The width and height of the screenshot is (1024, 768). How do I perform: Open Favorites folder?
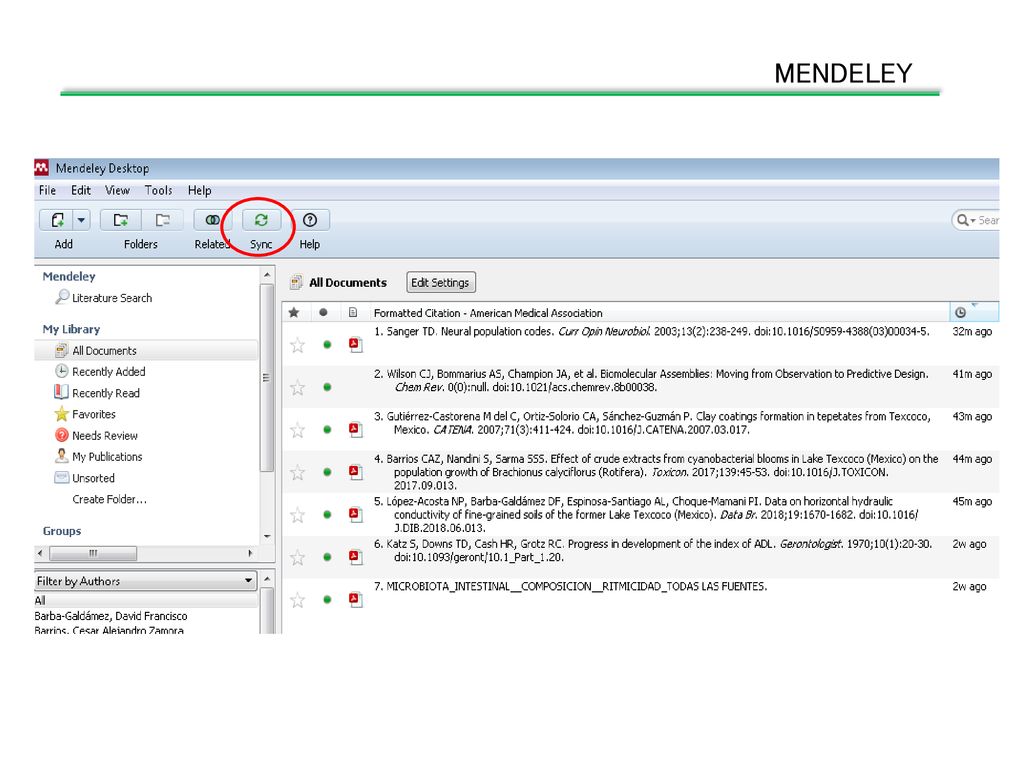click(93, 414)
